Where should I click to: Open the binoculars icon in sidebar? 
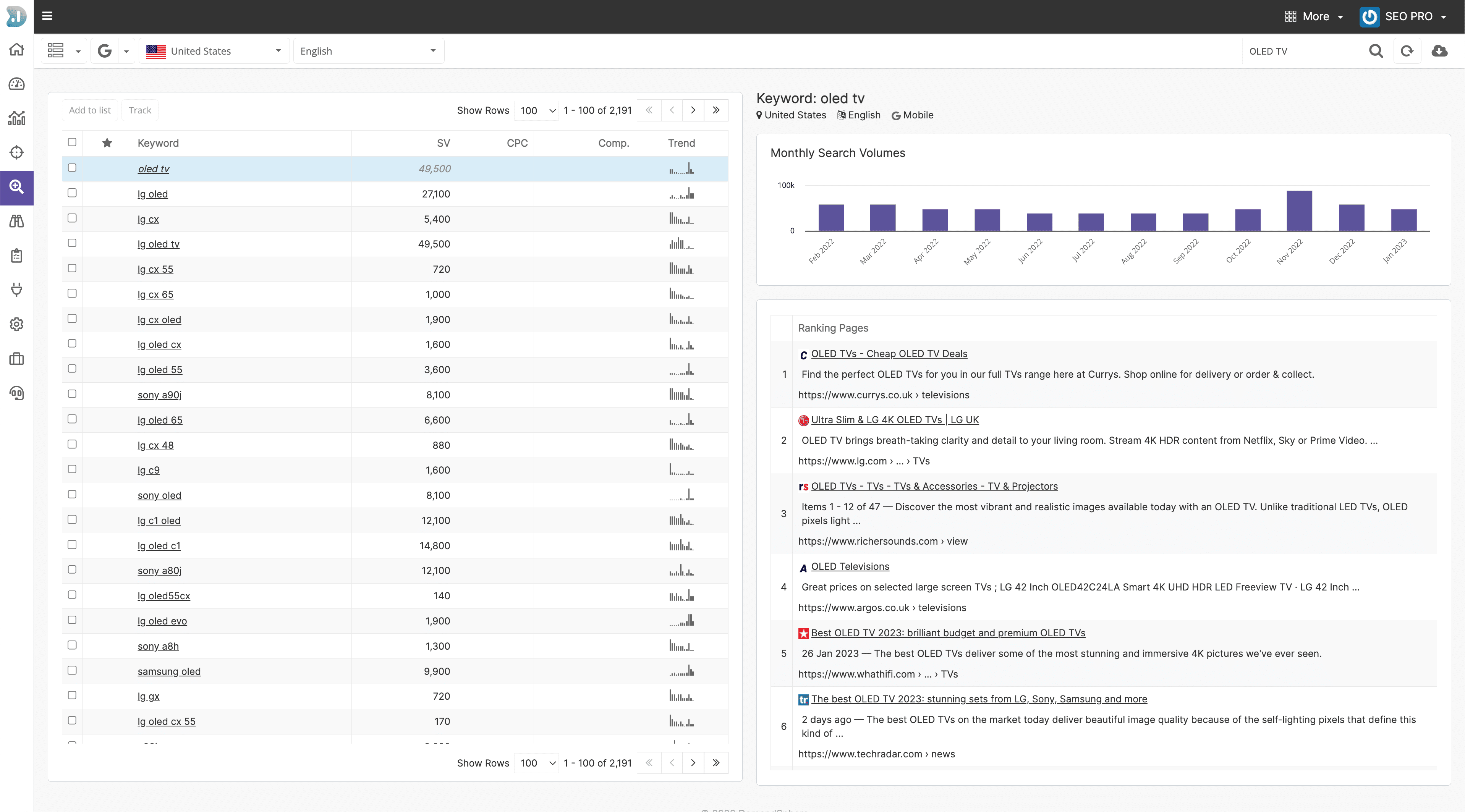coord(16,221)
